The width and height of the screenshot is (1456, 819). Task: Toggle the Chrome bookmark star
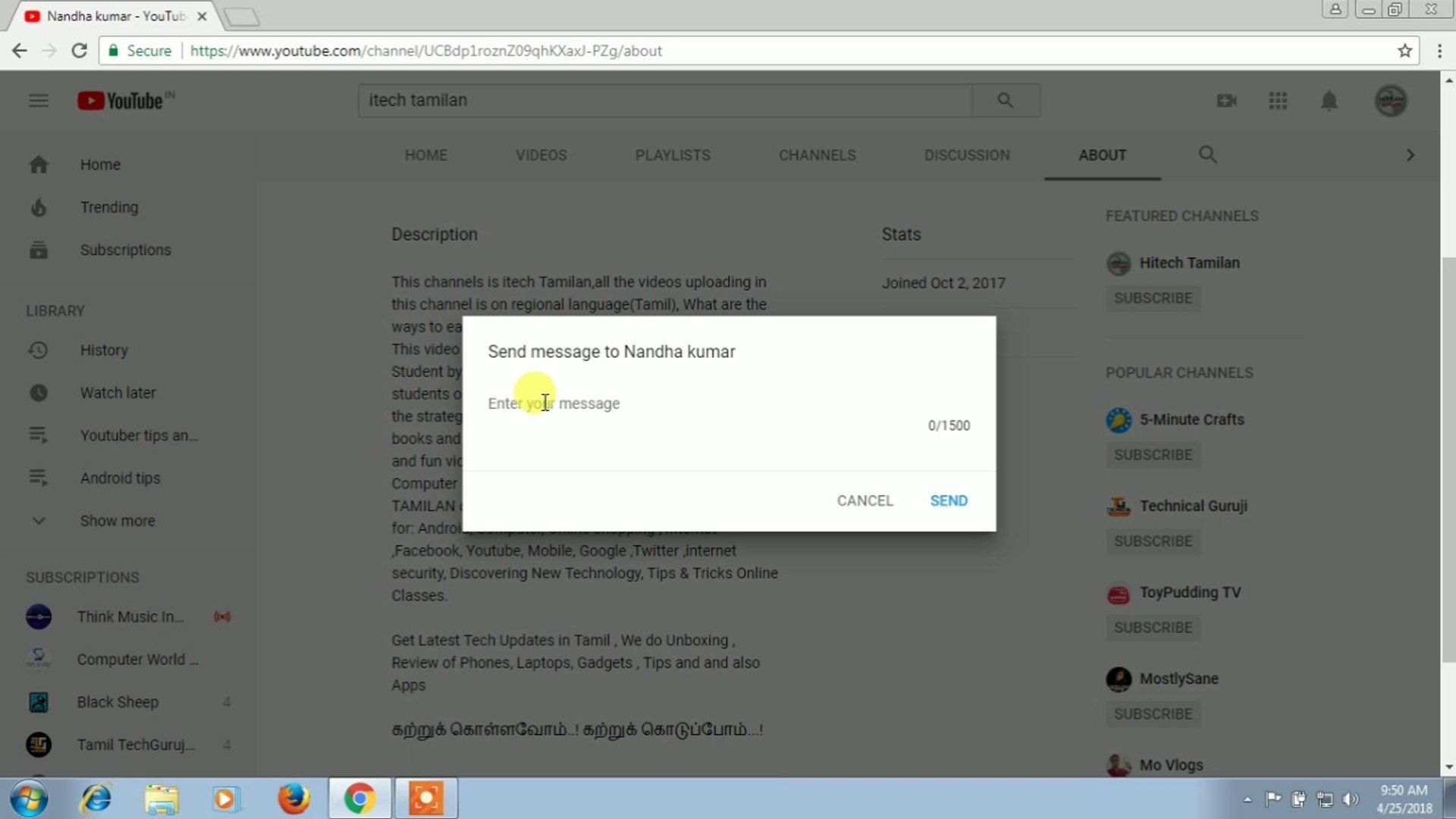coord(1405,50)
